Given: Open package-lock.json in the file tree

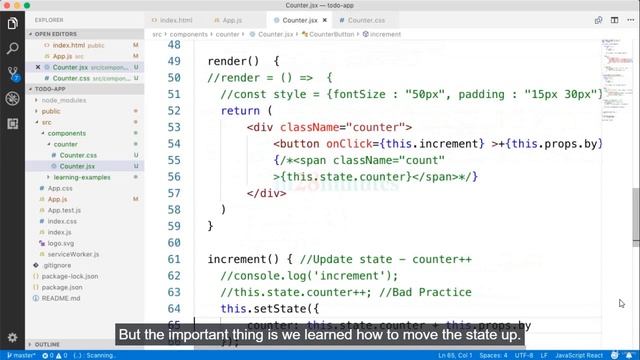Looking at the screenshot, I should tap(70, 276).
